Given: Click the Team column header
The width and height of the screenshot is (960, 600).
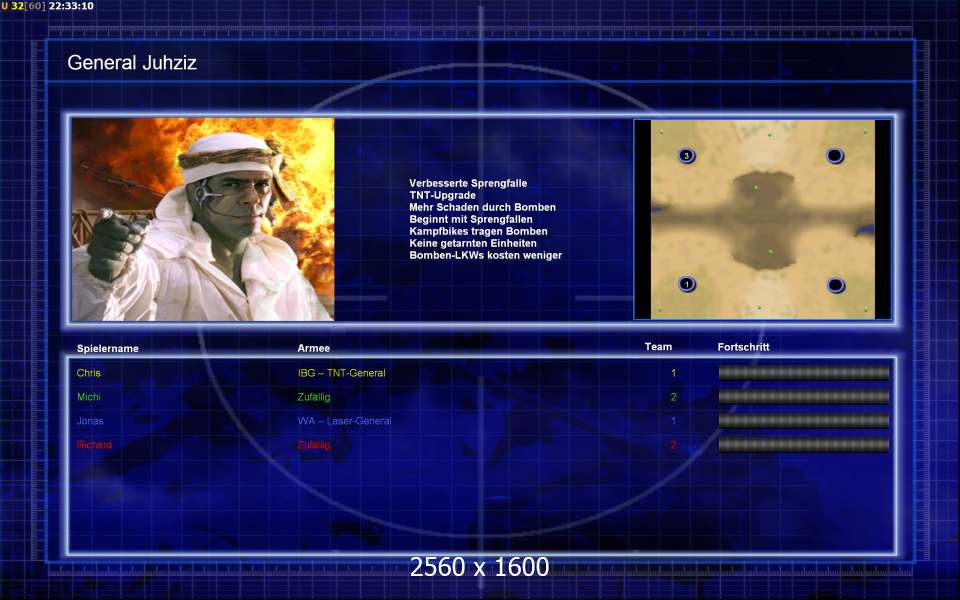Looking at the screenshot, I should coord(658,347).
